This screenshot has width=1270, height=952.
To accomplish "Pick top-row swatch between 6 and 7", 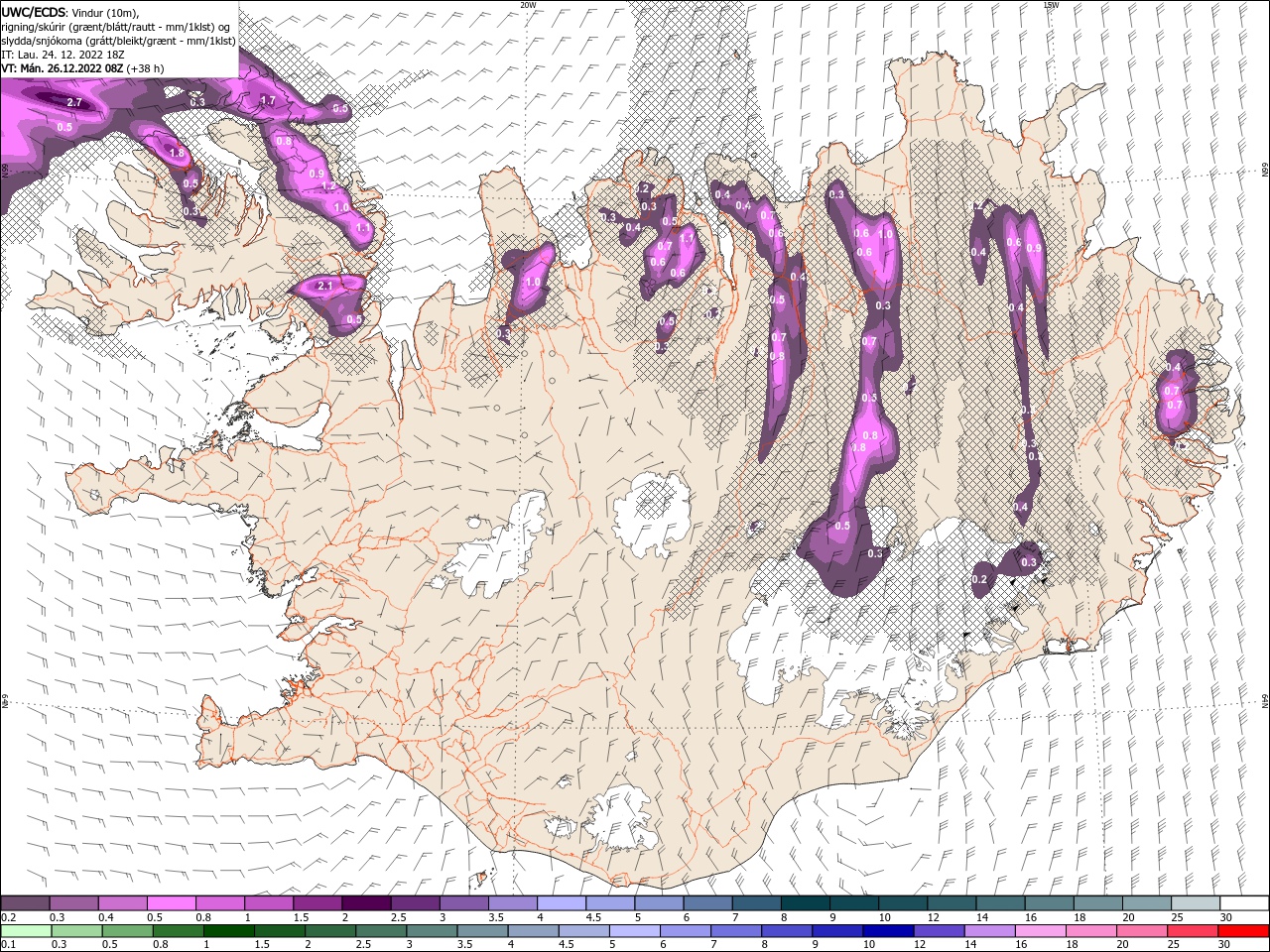I will 707,903.
